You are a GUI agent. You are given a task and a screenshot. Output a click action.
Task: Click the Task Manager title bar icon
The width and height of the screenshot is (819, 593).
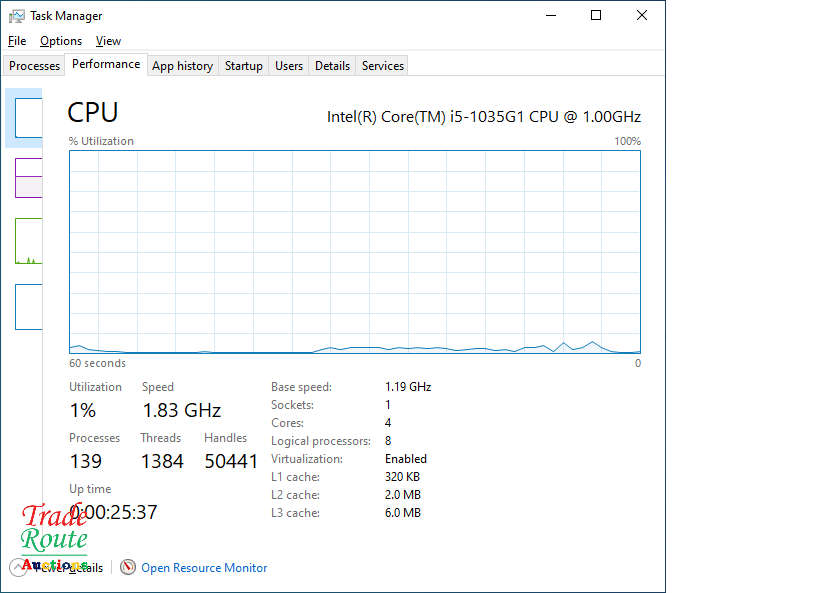17,16
